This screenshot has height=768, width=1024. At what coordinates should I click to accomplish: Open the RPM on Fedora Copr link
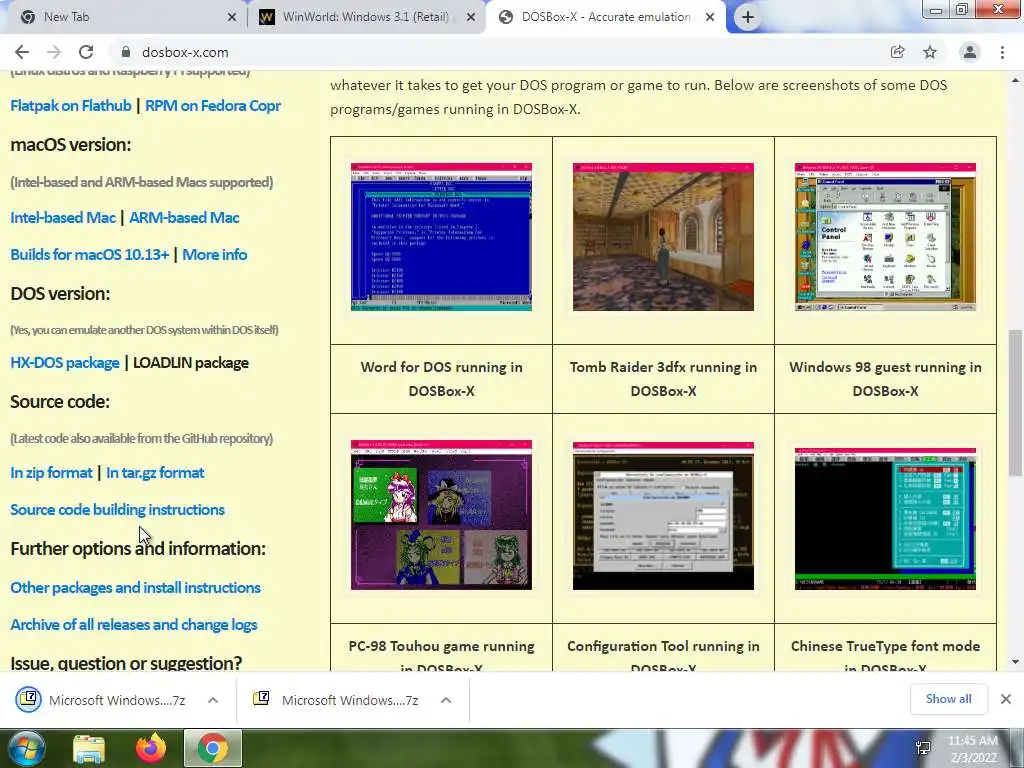click(x=213, y=106)
